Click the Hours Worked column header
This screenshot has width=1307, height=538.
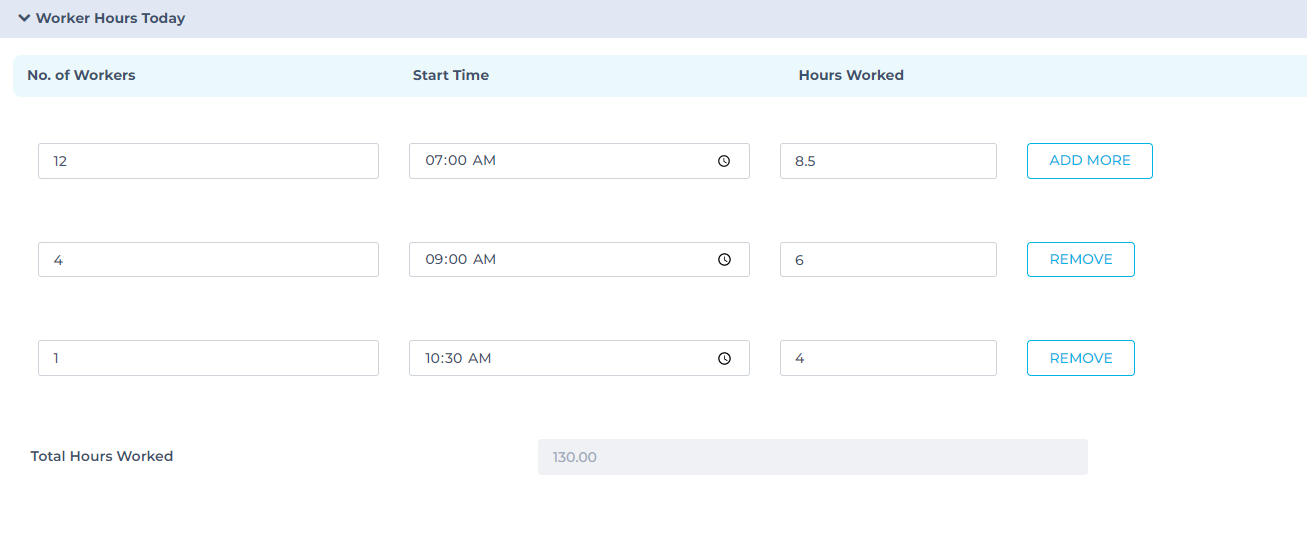[851, 76]
